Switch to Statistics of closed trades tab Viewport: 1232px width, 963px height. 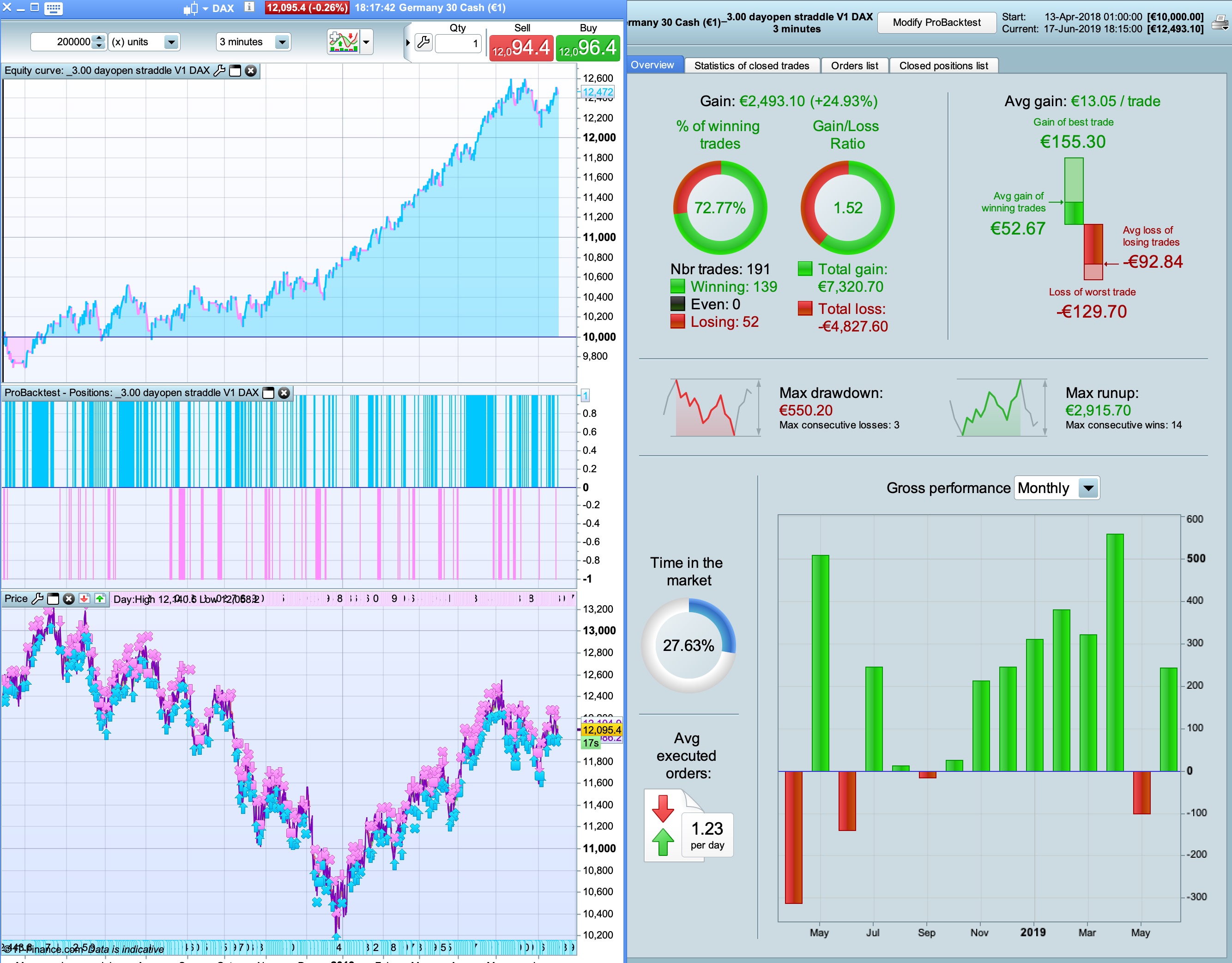coord(751,66)
